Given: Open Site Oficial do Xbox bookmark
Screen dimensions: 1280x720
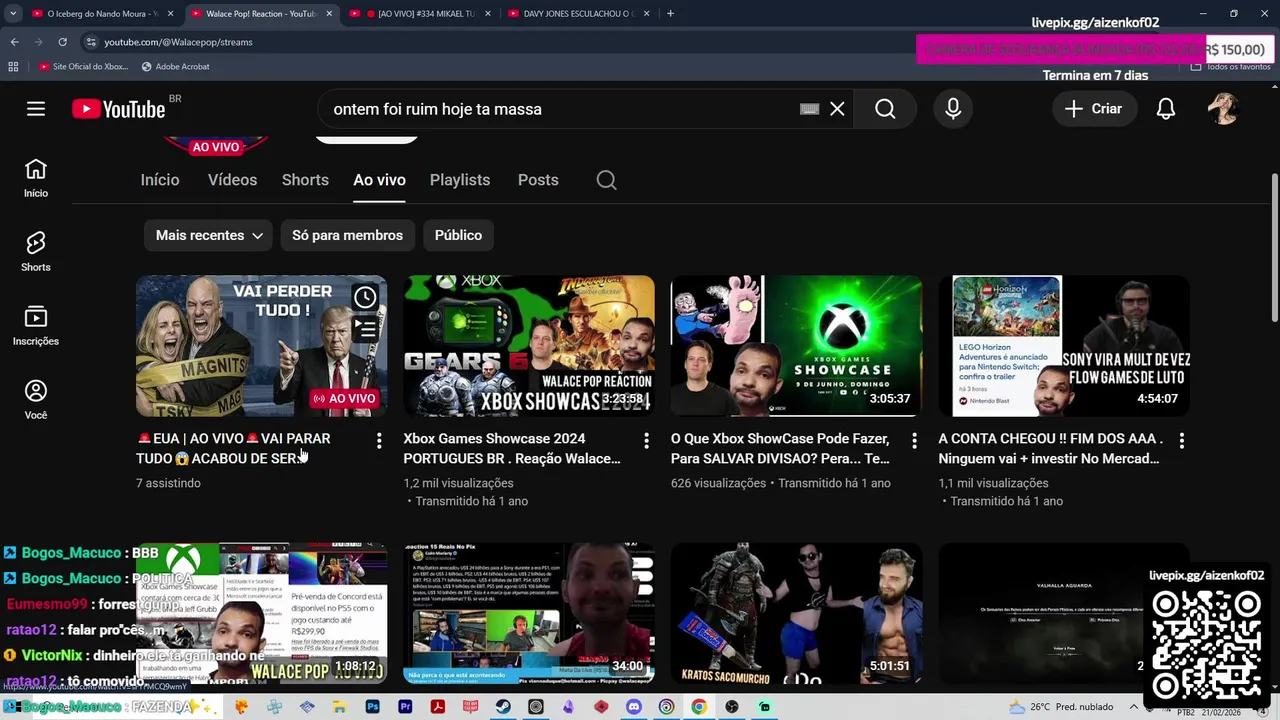Looking at the screenshot, I should (x=83, y=67).
